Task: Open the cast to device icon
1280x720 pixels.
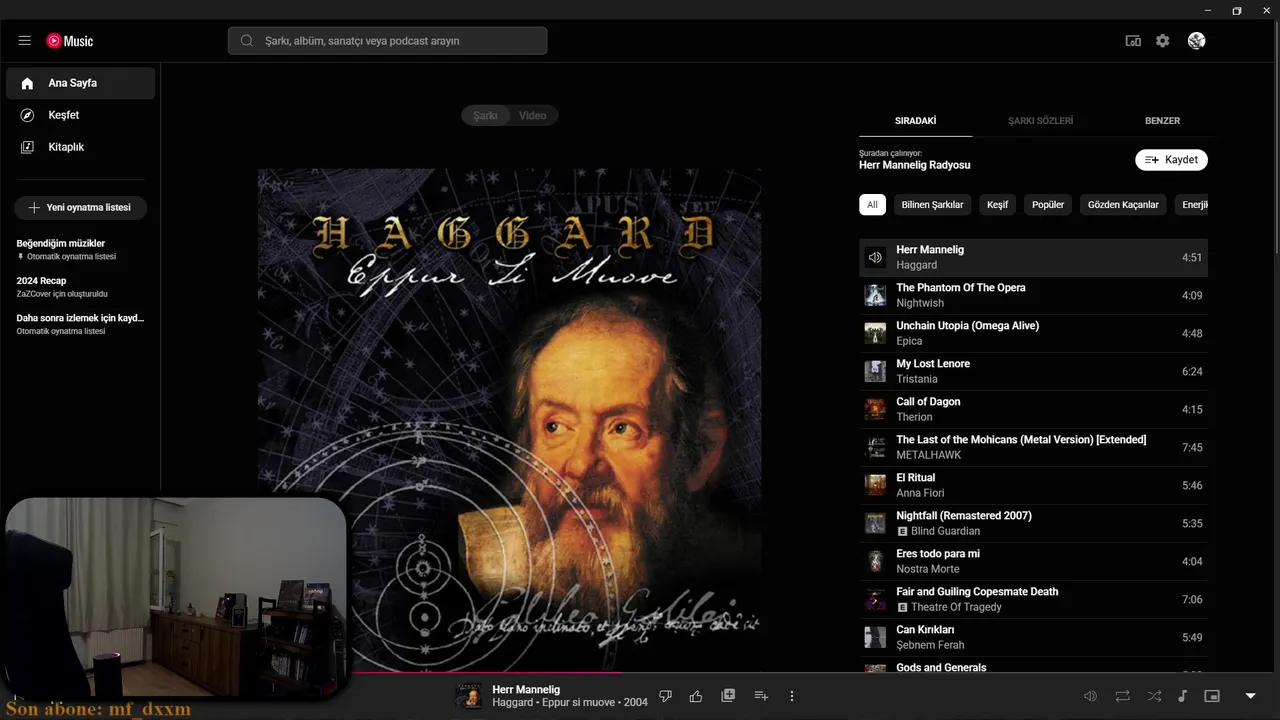Action: click(1133, 41)
